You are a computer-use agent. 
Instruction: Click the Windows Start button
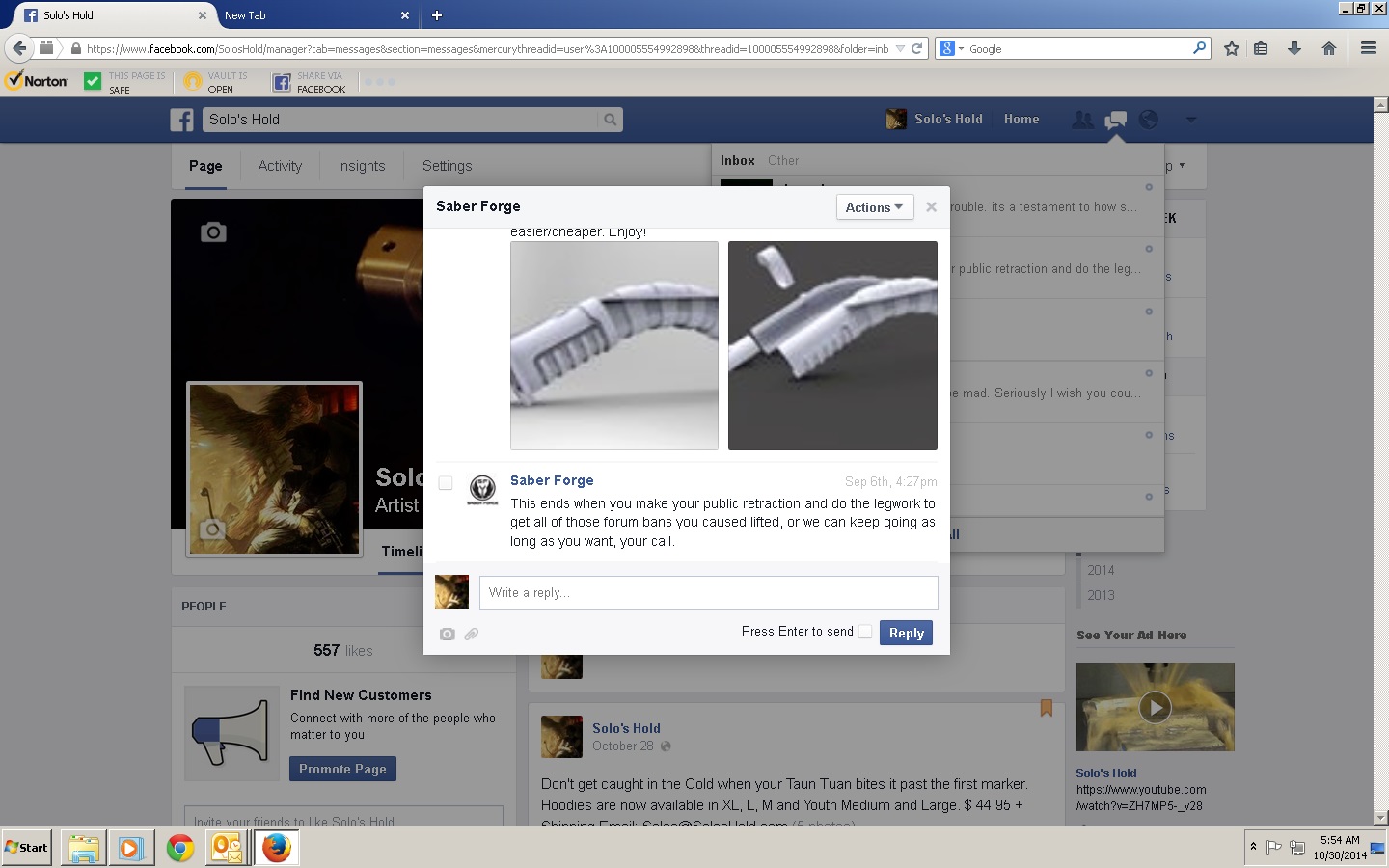click(27, 848)
